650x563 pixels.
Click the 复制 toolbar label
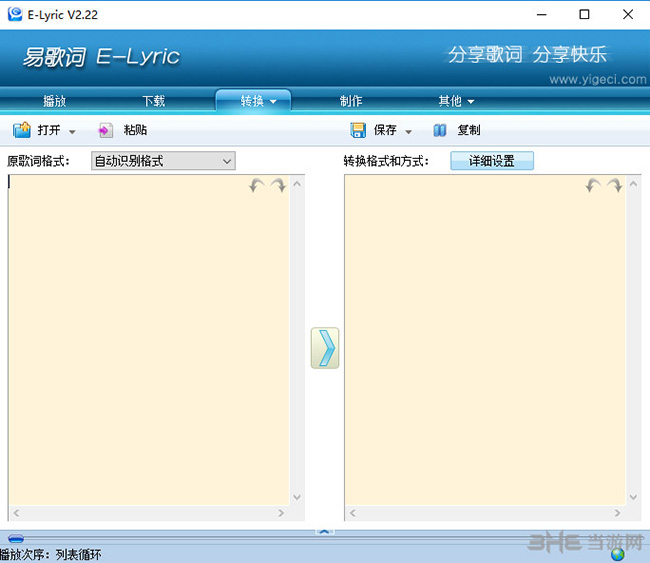pos(469,130)
